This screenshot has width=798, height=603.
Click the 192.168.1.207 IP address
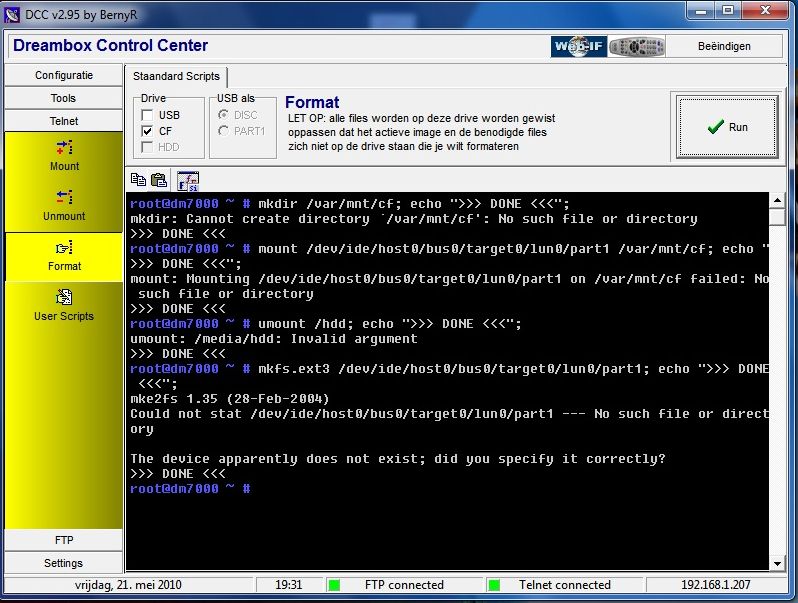[716, 585]
